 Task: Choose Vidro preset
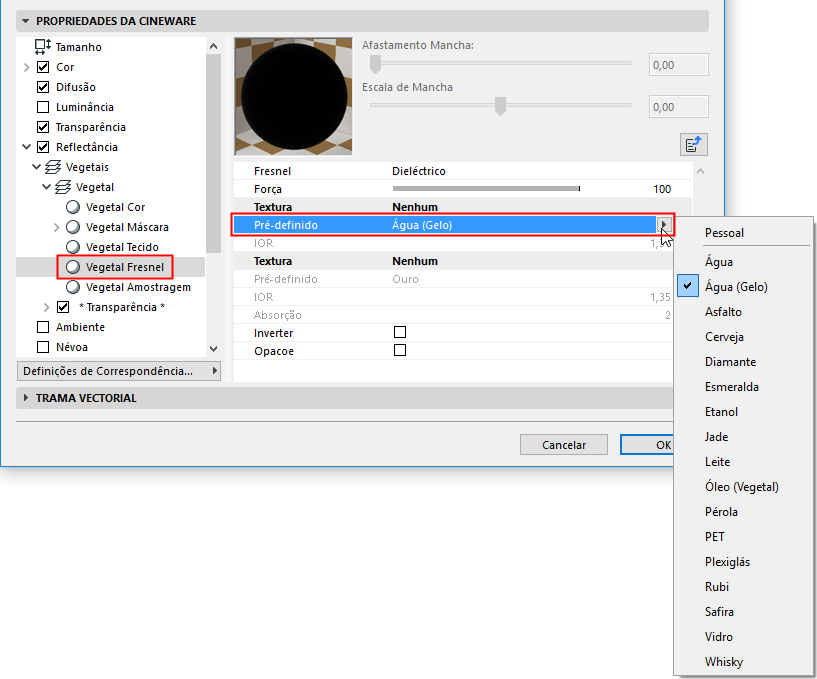click(x=719, y=637)
